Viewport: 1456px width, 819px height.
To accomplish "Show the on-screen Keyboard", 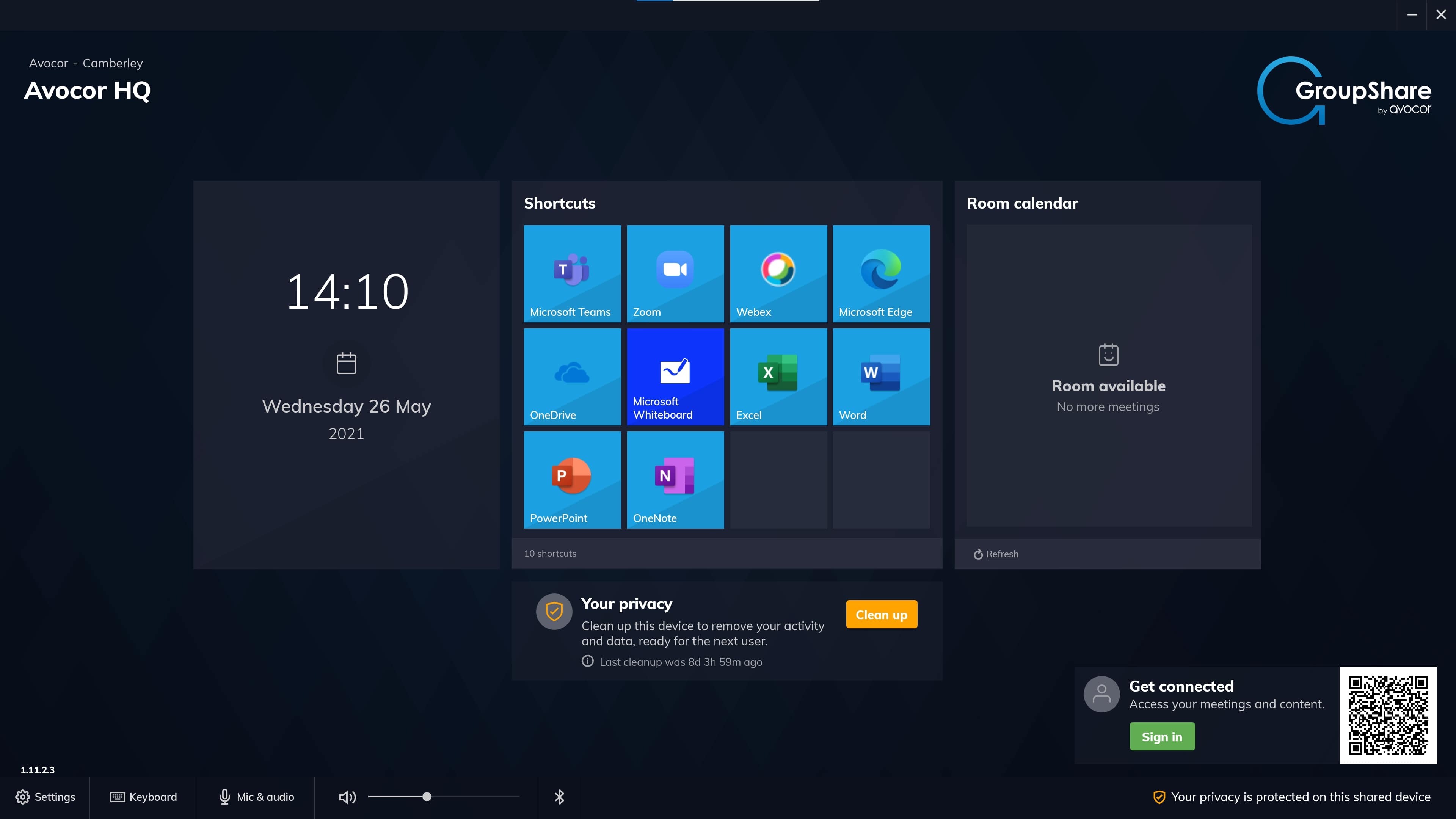I will [143, 797].
